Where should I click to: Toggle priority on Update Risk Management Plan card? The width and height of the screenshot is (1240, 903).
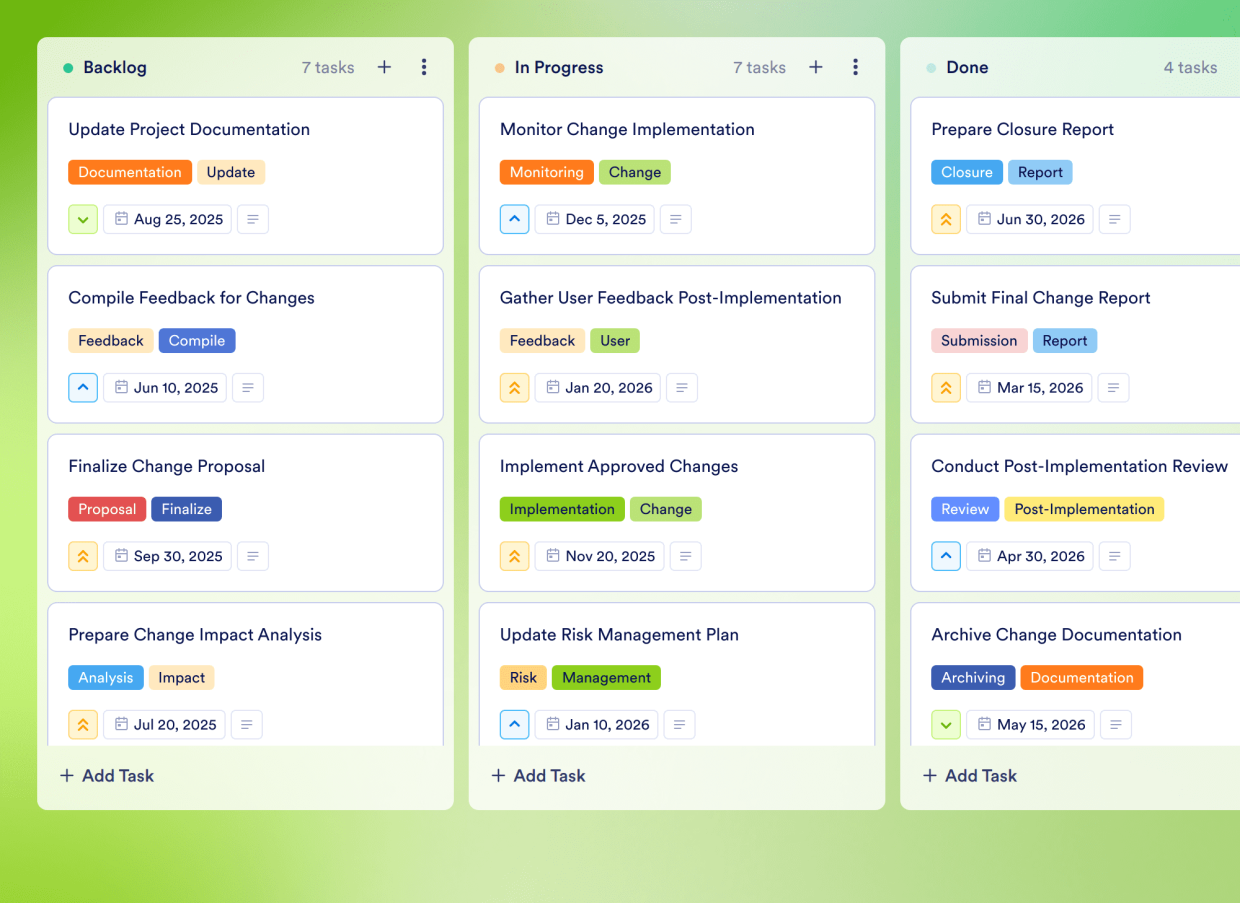514,724
